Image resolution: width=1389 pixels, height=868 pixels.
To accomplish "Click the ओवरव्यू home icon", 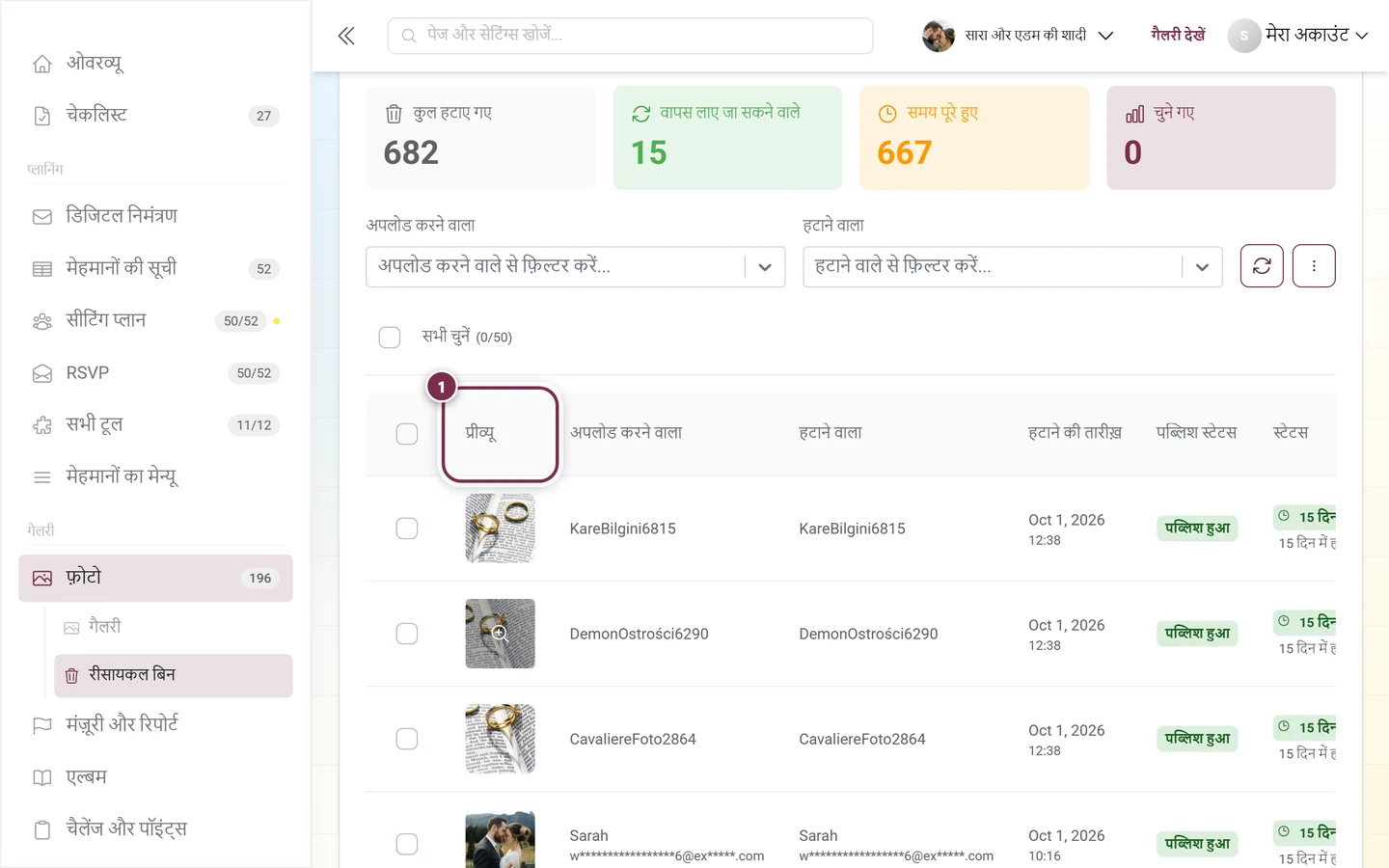I will [42, 64].
